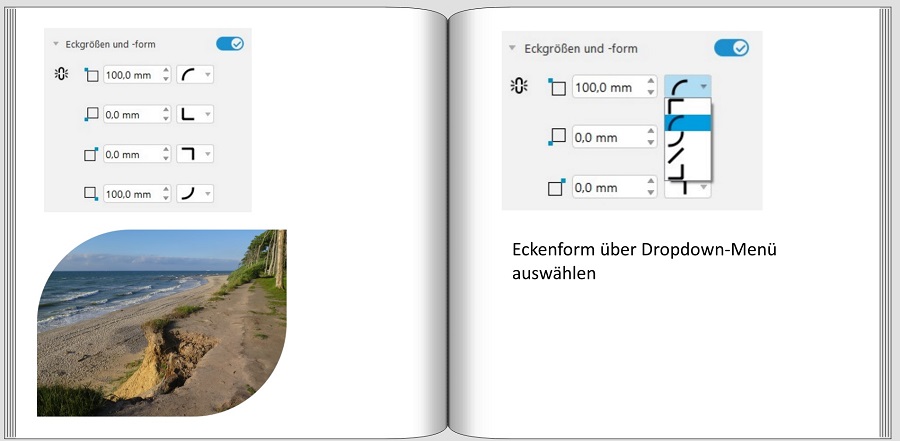Select the beach photo with rounded corners
The height and width of the screenshot is (441, 900).
[162, 323]
